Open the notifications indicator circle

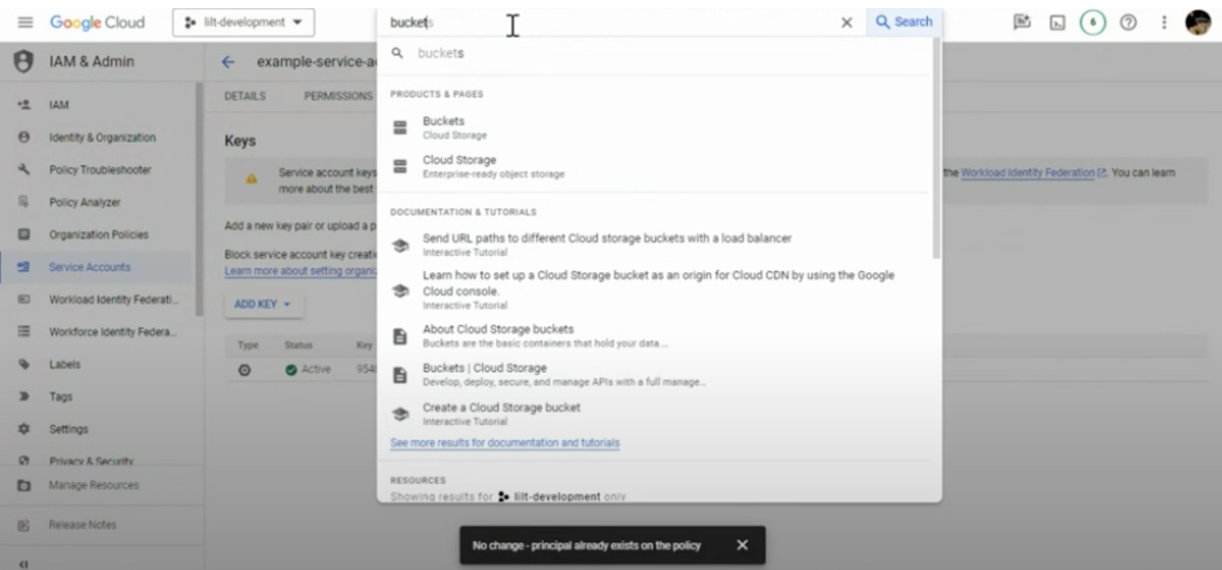1092,22
